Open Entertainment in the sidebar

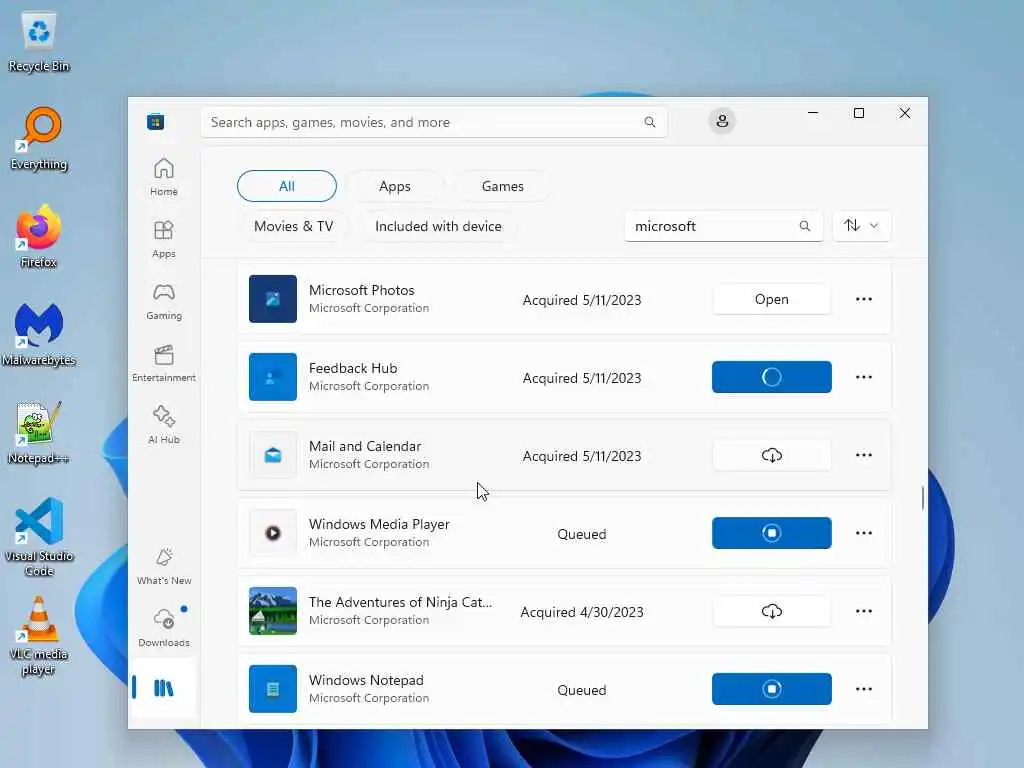[163, 363]
